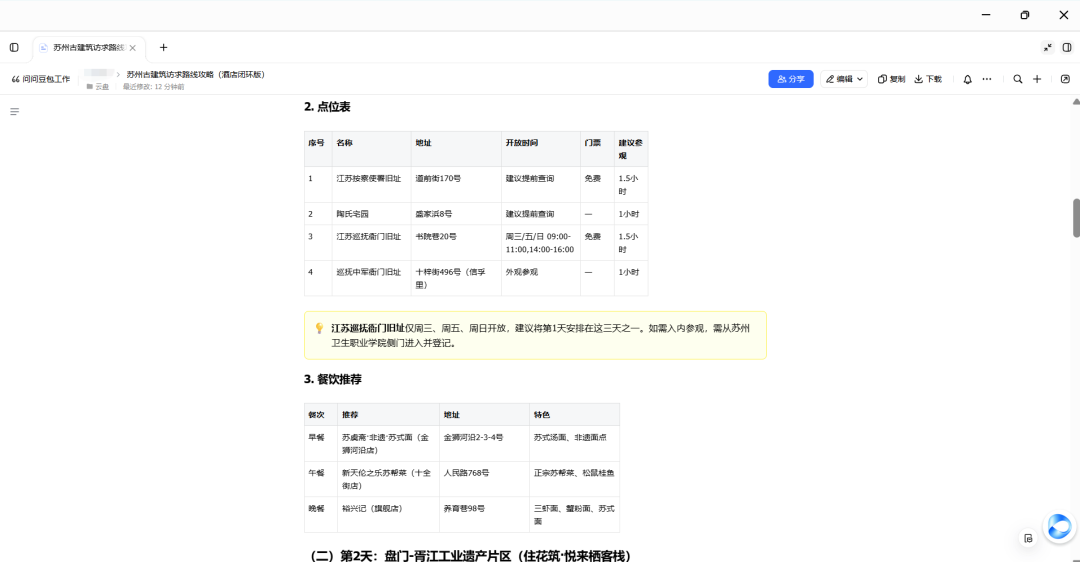Open document in new window icon
The width and height of the screenshot is (1080, 562).
click(1065, 79)
